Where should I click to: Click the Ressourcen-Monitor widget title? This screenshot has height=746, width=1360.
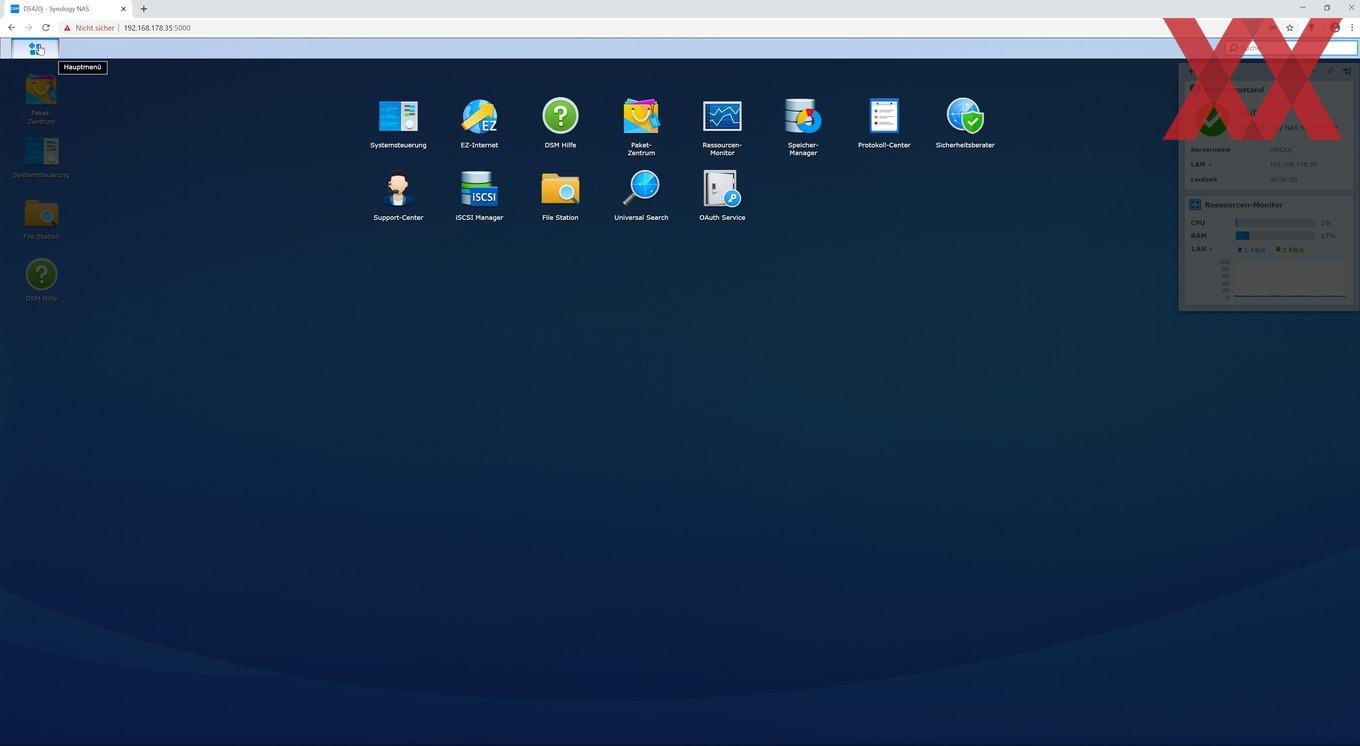coord(1243,204)
